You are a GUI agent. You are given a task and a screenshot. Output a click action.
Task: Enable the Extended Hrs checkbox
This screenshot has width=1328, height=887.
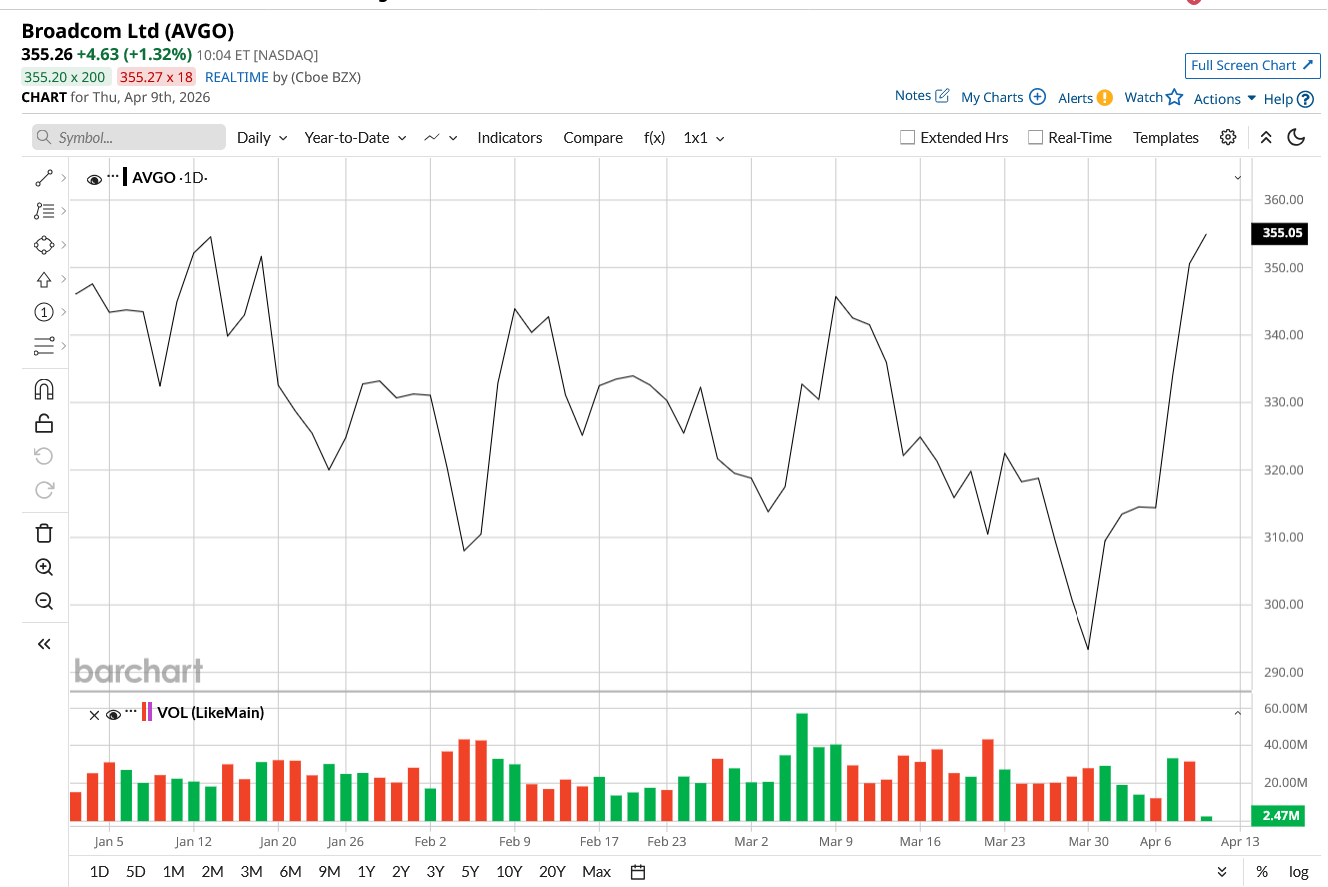tap(908, 138)
